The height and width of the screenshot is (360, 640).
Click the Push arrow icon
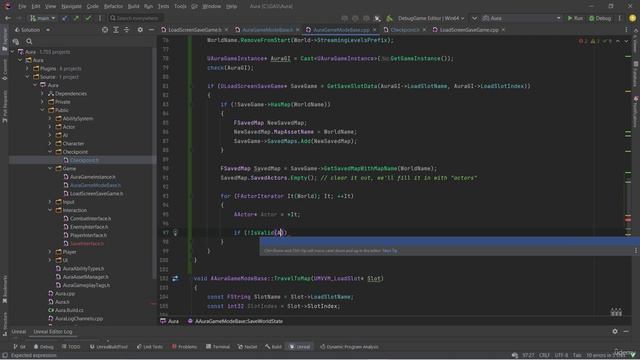[76, 18]
